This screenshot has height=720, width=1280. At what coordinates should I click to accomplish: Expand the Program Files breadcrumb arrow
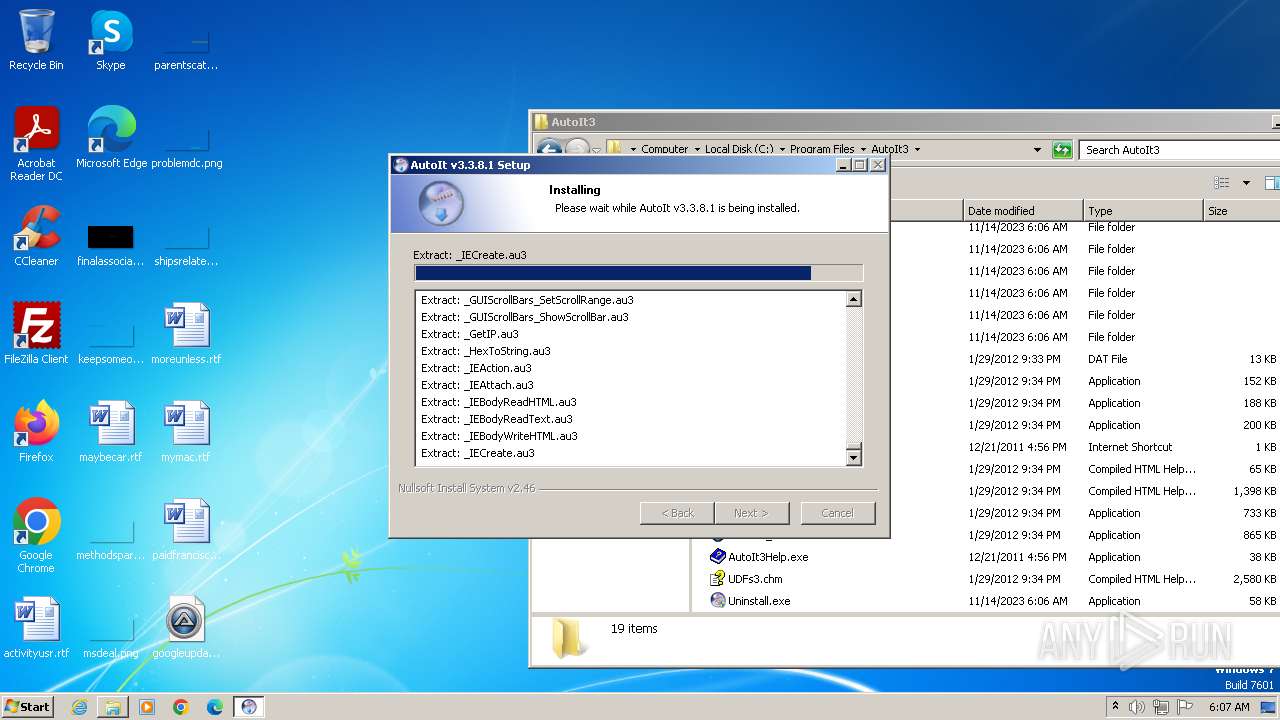coord(863,150)
